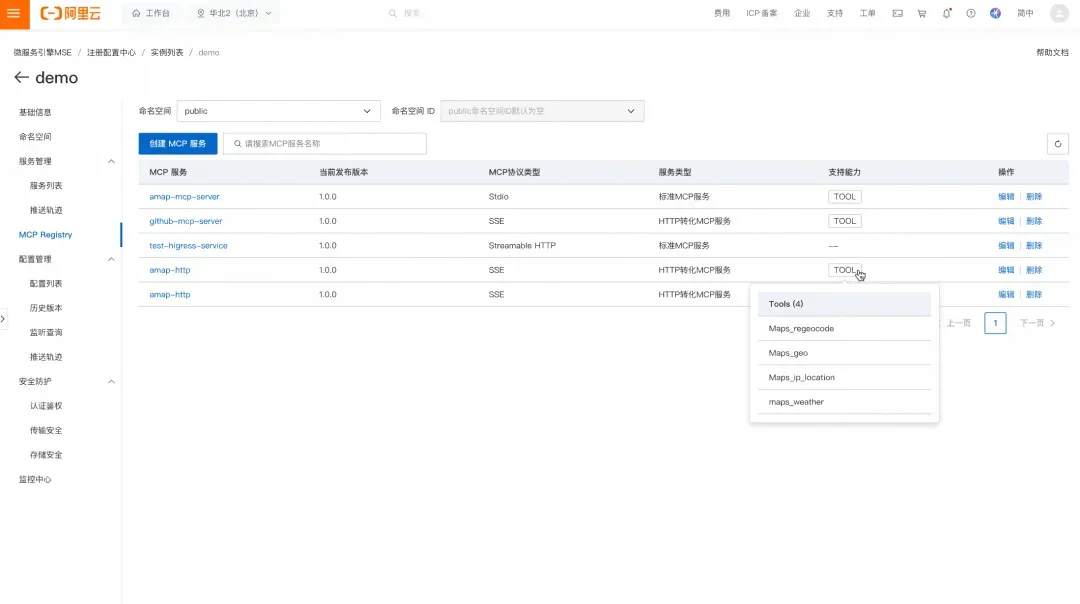Select 认证鉴权 in sidebar
The image size is (1080, 604).
[x=46, y=406]
